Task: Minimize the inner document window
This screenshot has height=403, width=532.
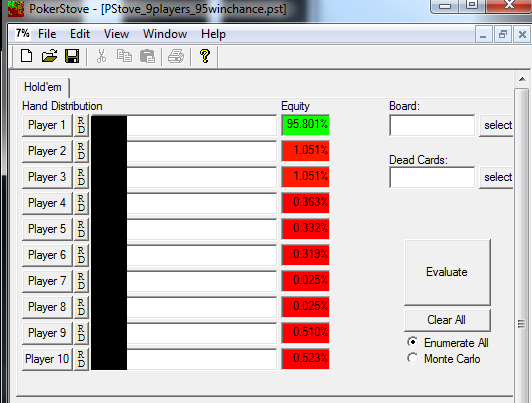Action: [483, 34]
